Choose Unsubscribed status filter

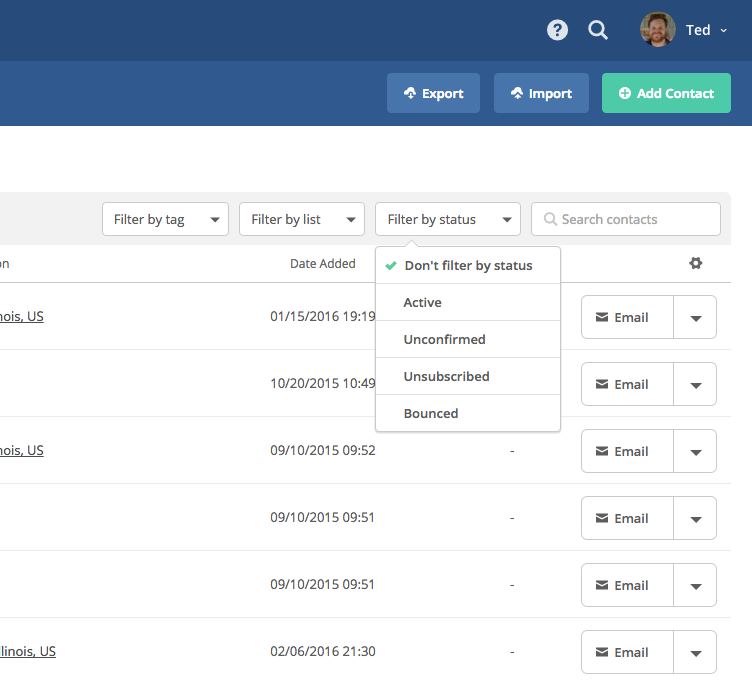(x=446, y=376)
